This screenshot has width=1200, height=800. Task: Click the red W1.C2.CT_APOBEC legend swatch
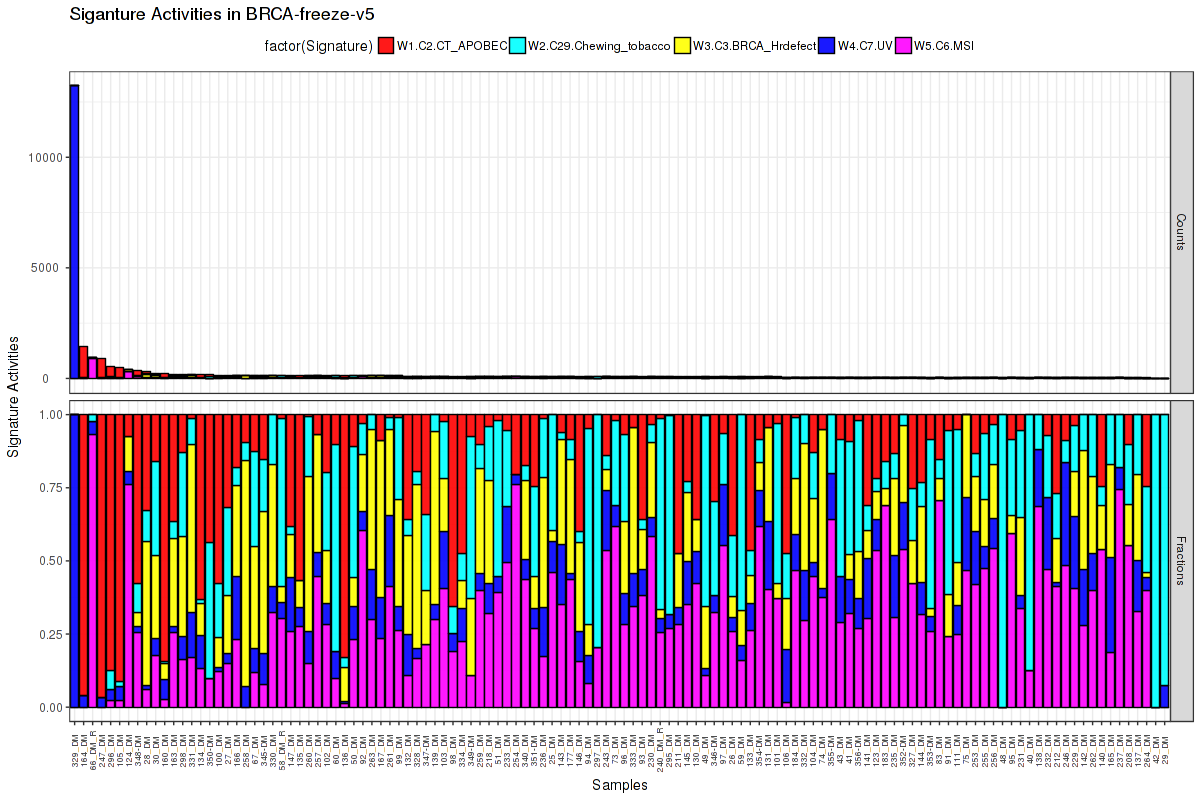(386, 45)
